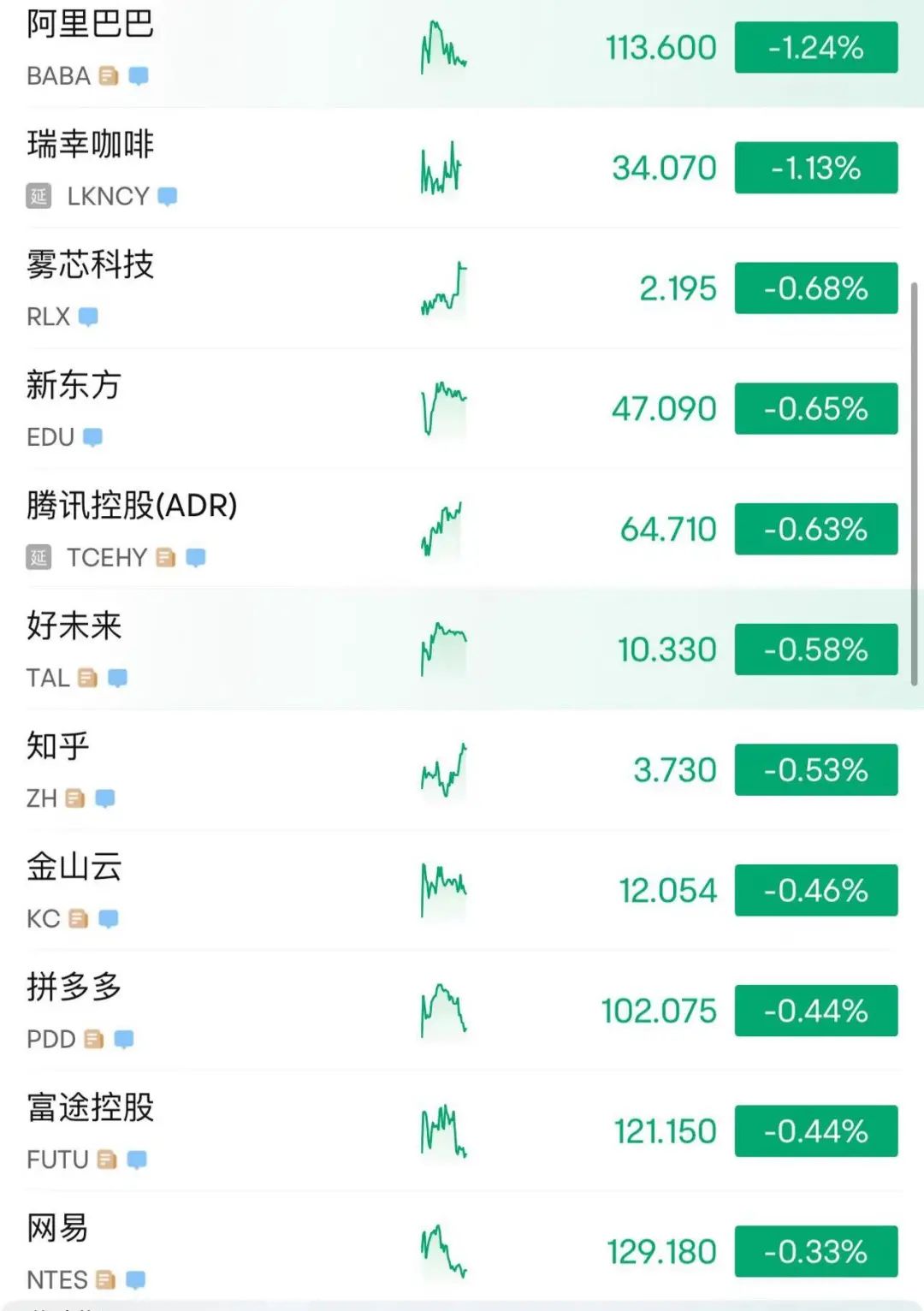
Task: Click the vertical scrollbar on the right edge
Action: (x=914, y=483)
